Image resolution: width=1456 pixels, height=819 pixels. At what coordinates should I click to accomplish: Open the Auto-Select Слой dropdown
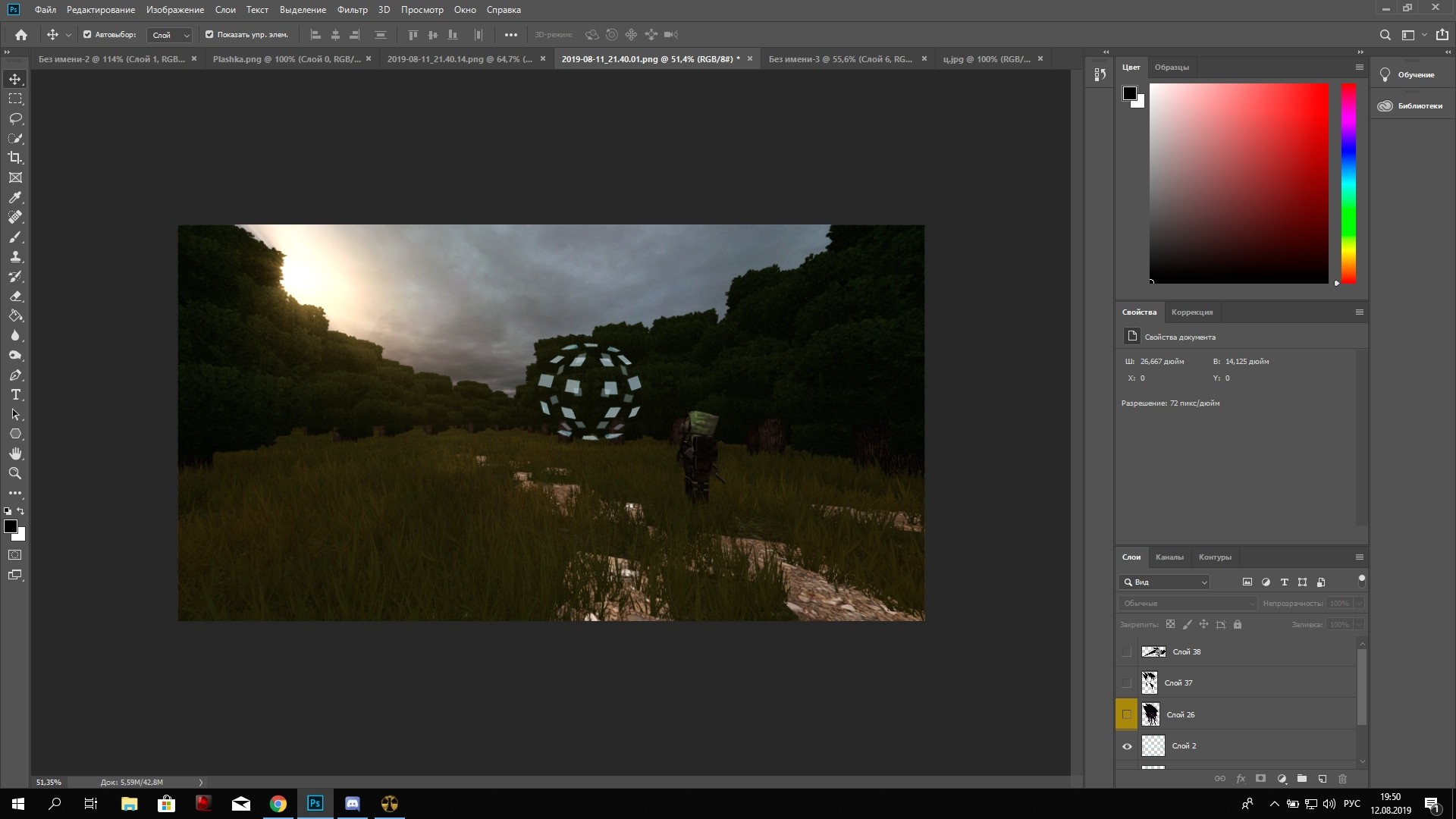click(x=169, y=35)
